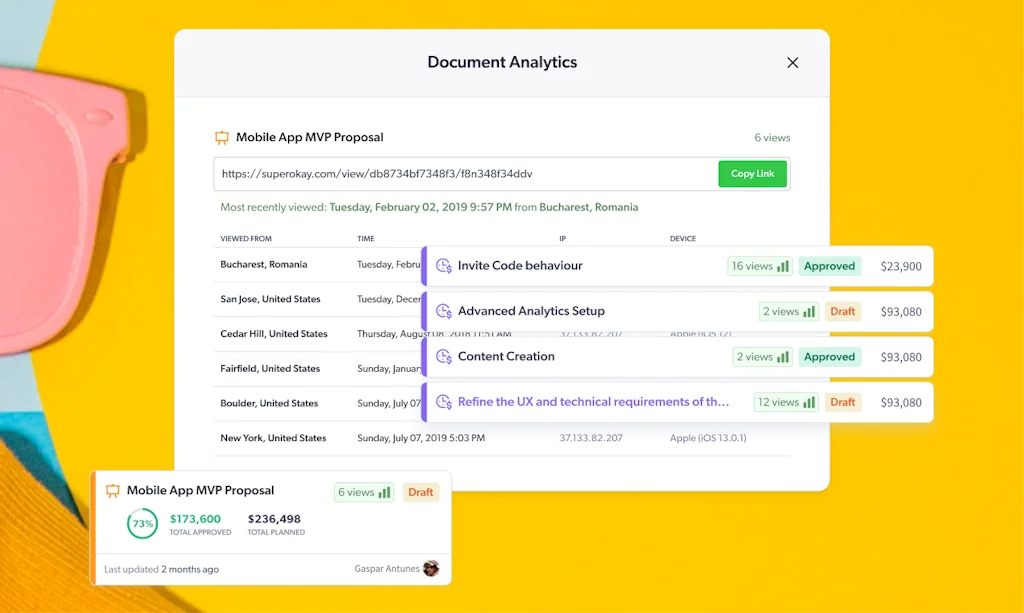Click the clock-dollar icon for Refine the UX
The height and width of the screenshot is (613, 1024).
click(443, 402)
